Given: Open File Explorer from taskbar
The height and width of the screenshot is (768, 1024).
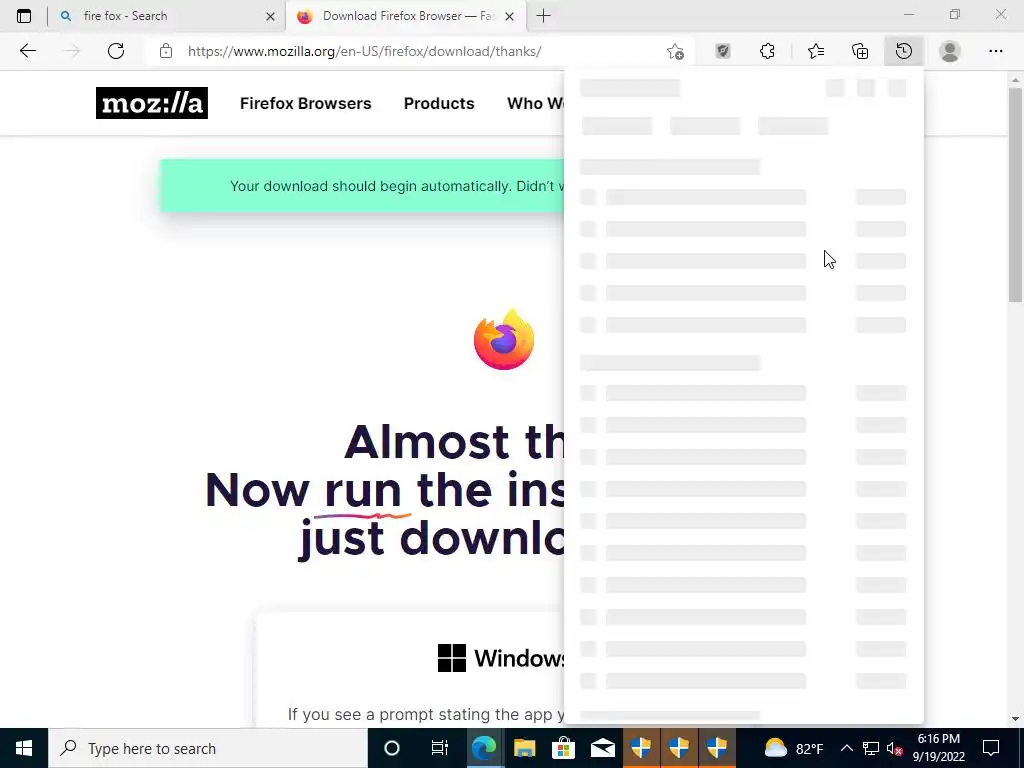Looking at the screenshot, I should [x=524, y=748].
